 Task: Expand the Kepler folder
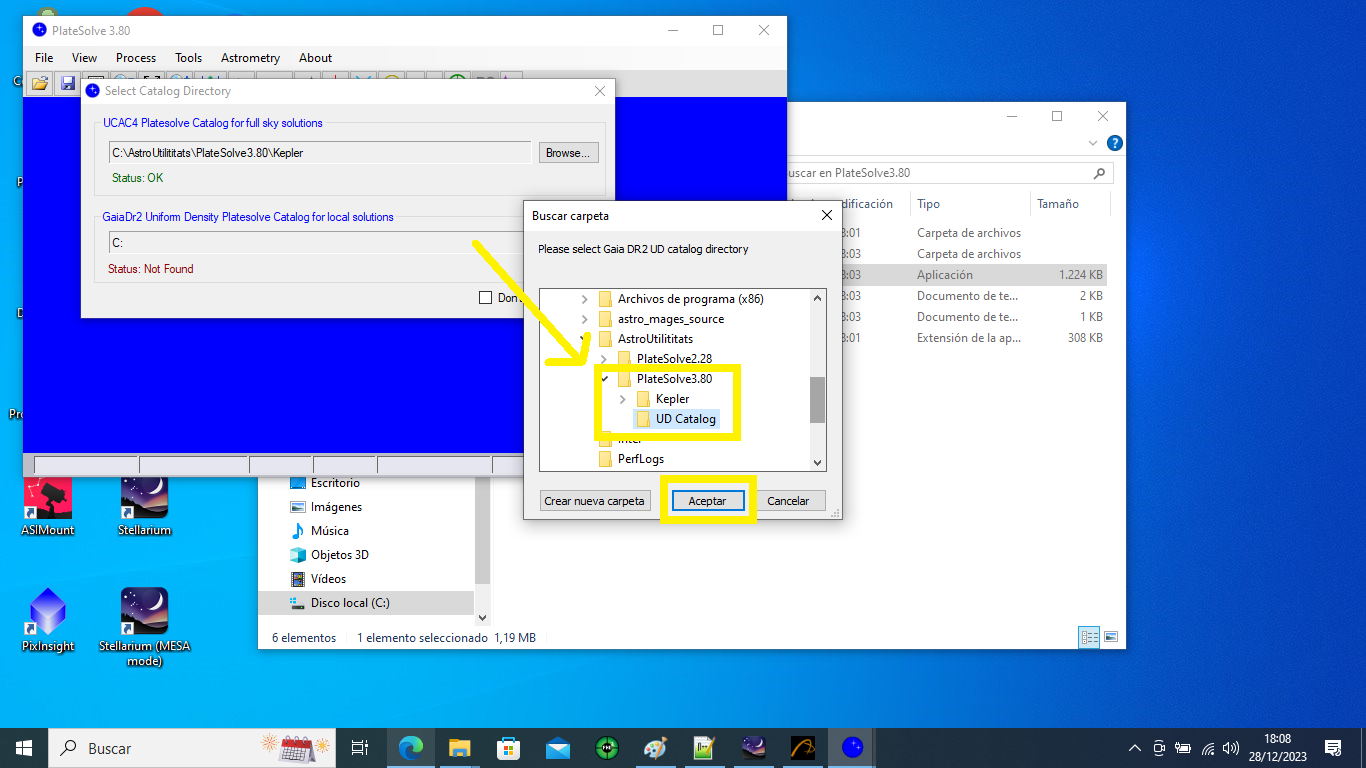coord(623,399)
